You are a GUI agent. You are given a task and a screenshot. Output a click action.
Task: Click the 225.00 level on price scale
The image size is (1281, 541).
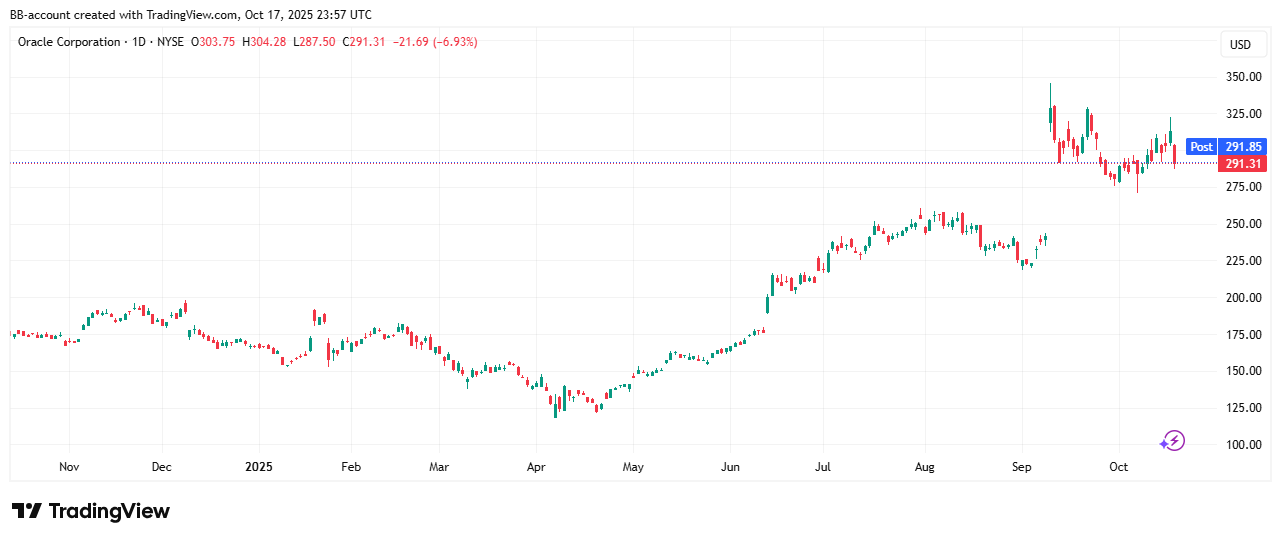pos(1243,261)
